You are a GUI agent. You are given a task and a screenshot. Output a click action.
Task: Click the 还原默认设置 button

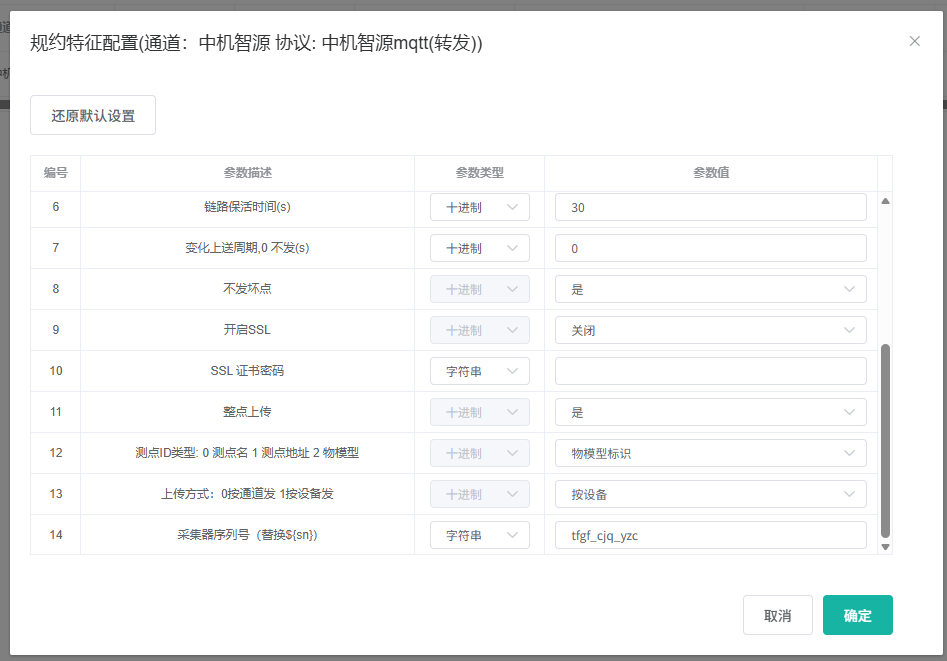pos(92,115)
